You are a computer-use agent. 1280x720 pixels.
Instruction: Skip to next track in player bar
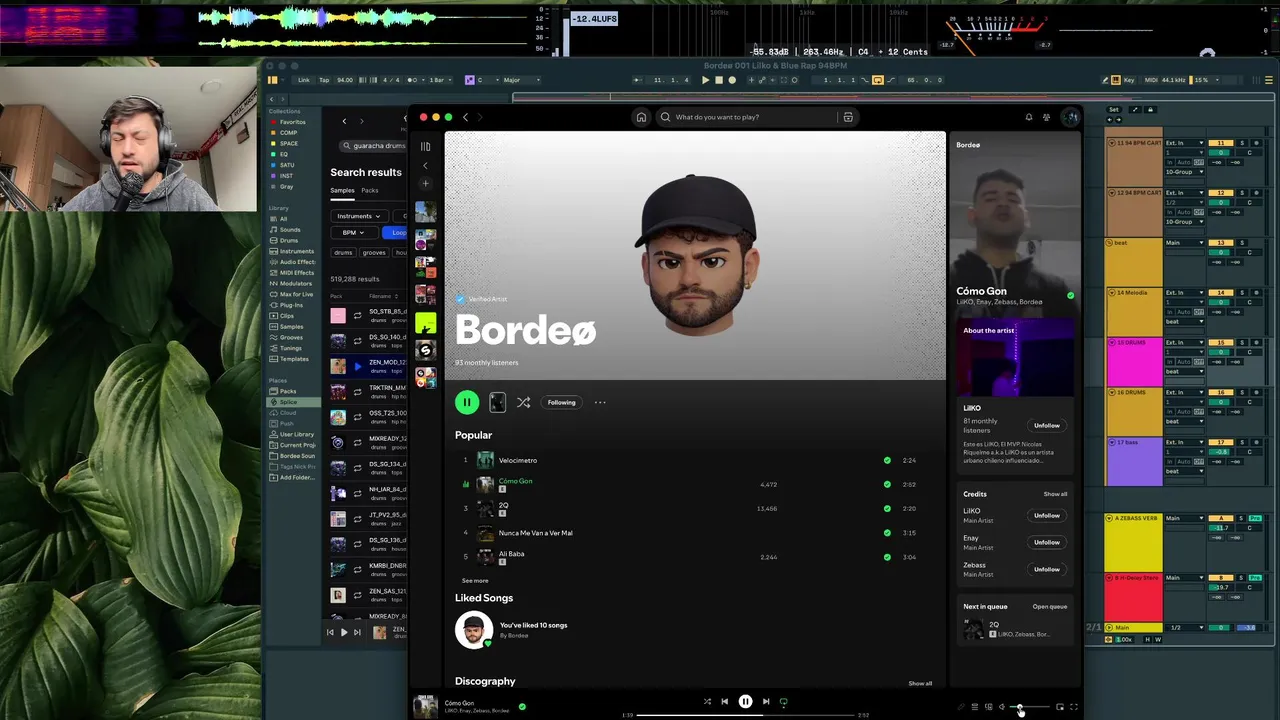click(766, 702)
